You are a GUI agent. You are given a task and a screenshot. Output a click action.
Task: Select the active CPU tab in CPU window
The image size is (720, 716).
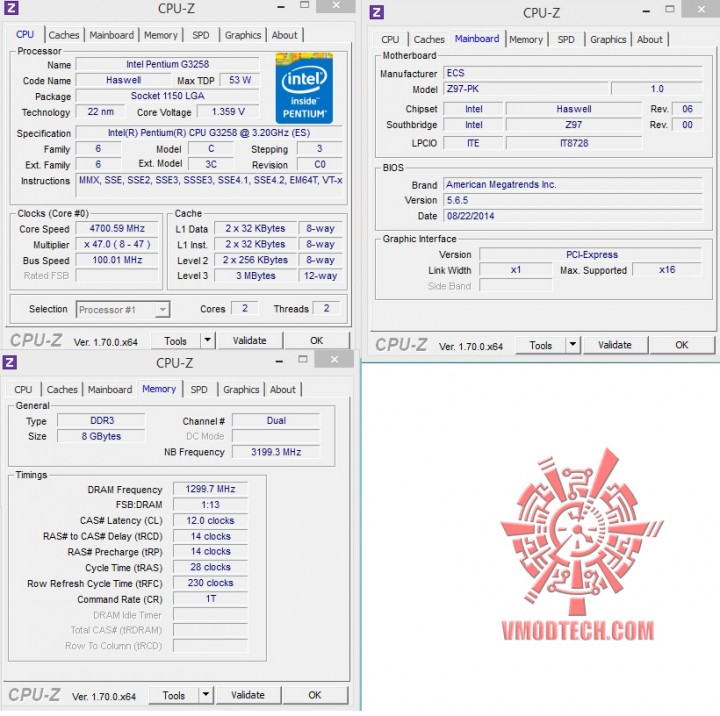25,34
